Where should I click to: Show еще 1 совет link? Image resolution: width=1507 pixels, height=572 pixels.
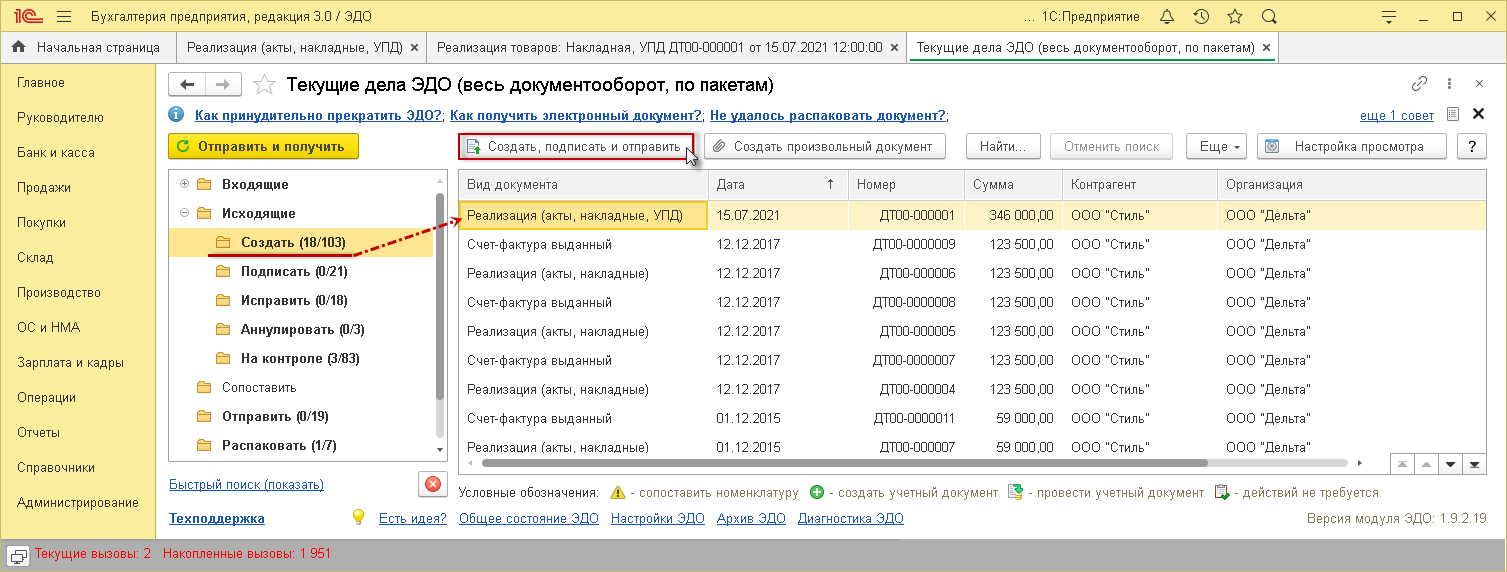1396,115
